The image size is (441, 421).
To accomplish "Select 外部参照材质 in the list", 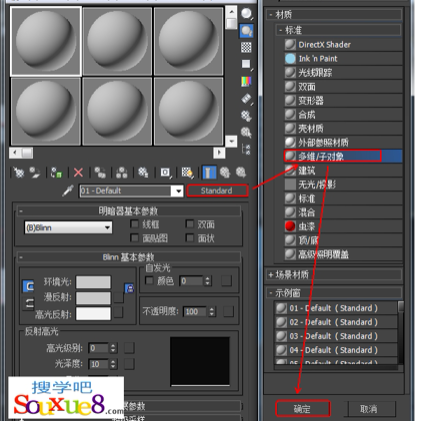I will tap(343, 143).
